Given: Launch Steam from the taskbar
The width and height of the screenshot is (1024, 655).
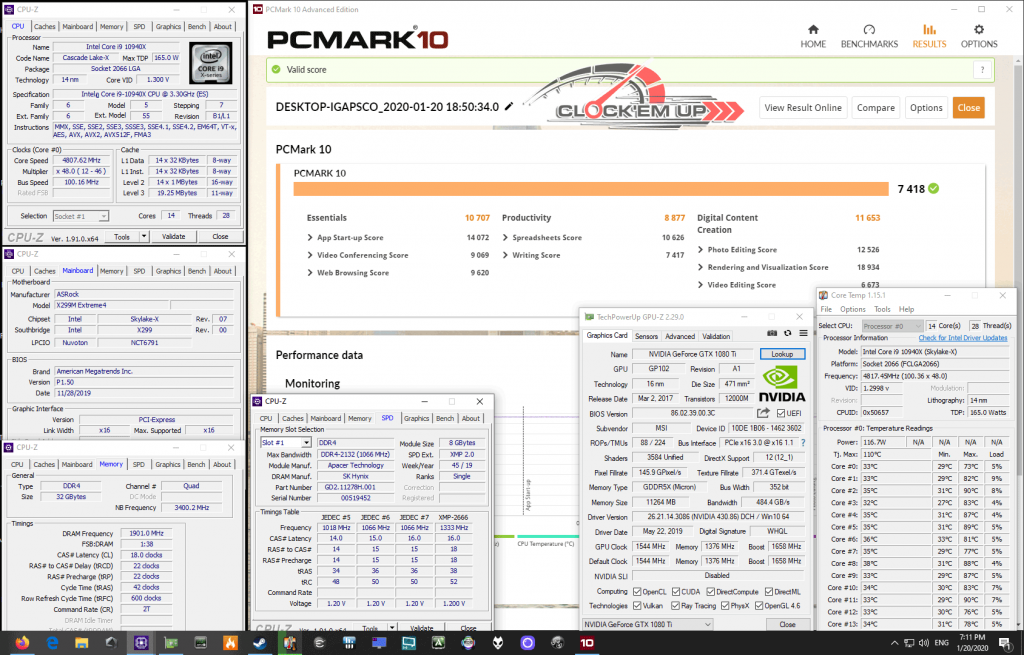Looking at the screenshot, I should pyautogui.click(x=260, y=643).
